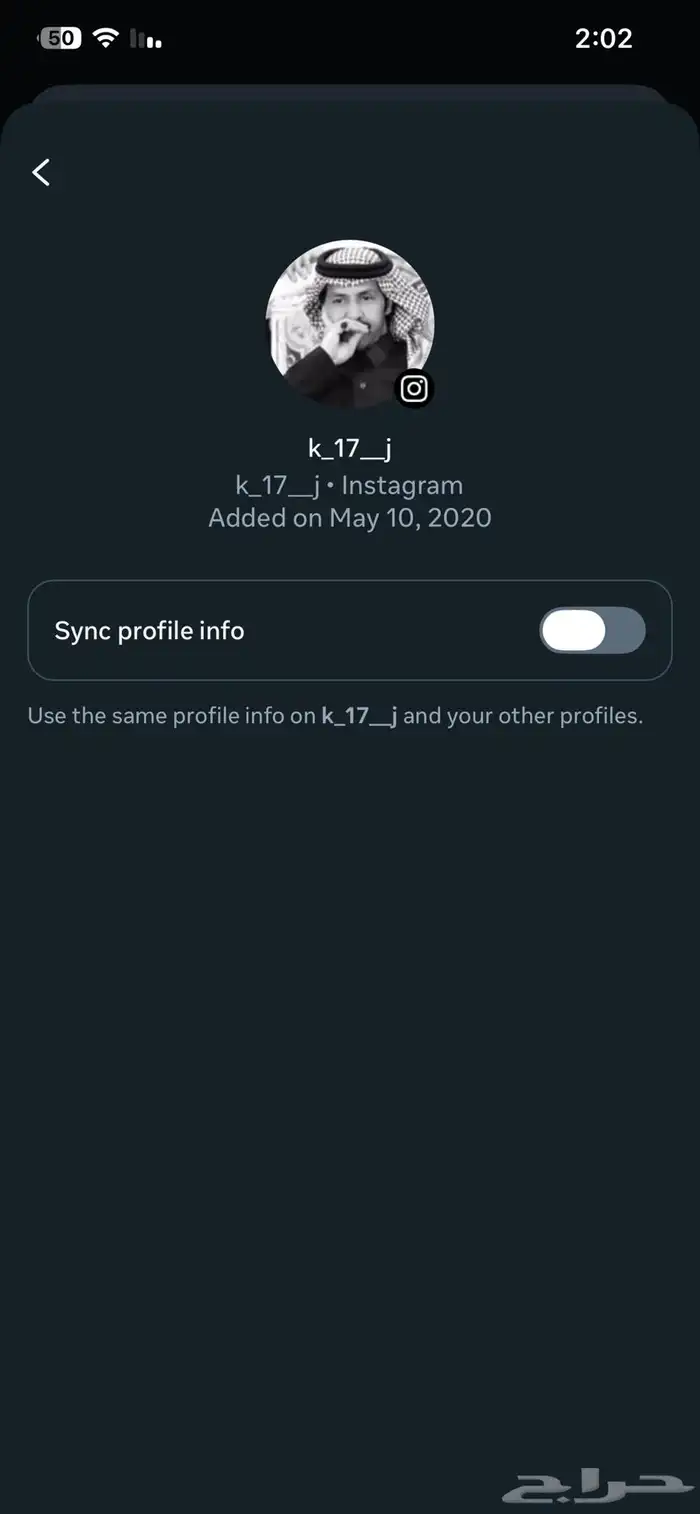The height and width of the screenshot is (1514, 700).
Task: Select the k_17__j Instagram account entry
Action: point(350,485)
